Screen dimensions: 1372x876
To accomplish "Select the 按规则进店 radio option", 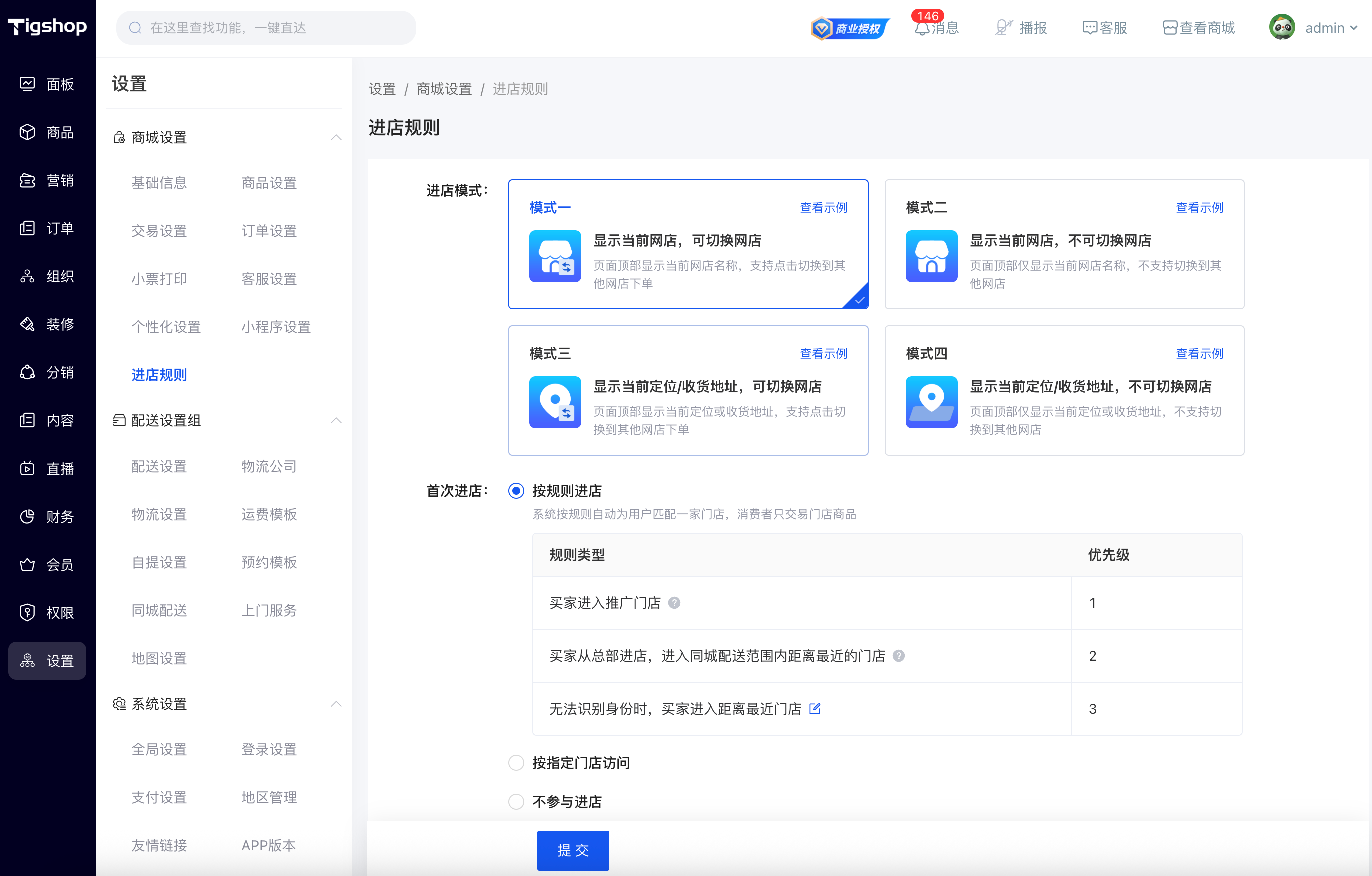I will (516, 491).
